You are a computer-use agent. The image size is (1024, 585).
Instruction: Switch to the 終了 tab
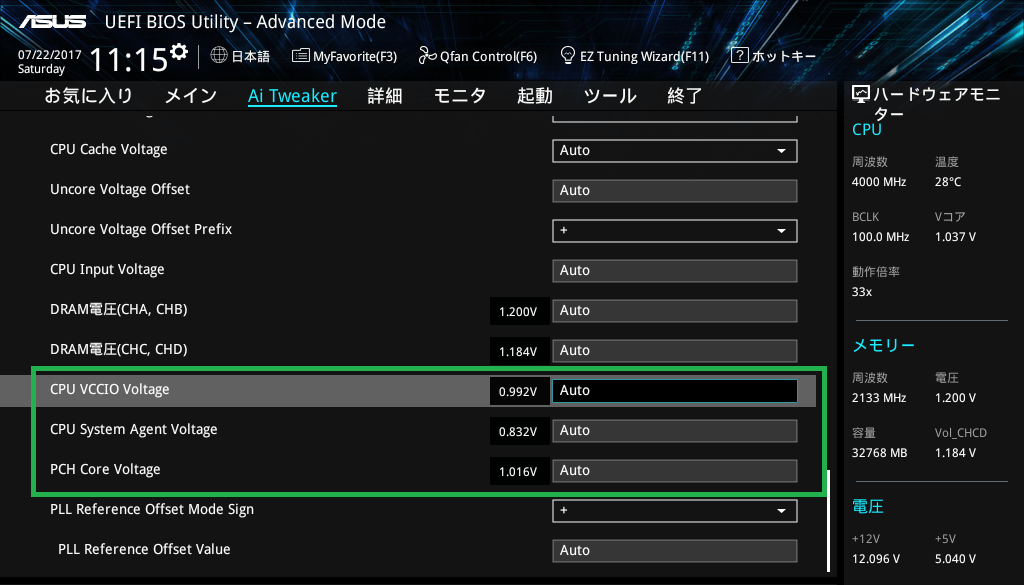pyautogui.click(x=684, y=96)
